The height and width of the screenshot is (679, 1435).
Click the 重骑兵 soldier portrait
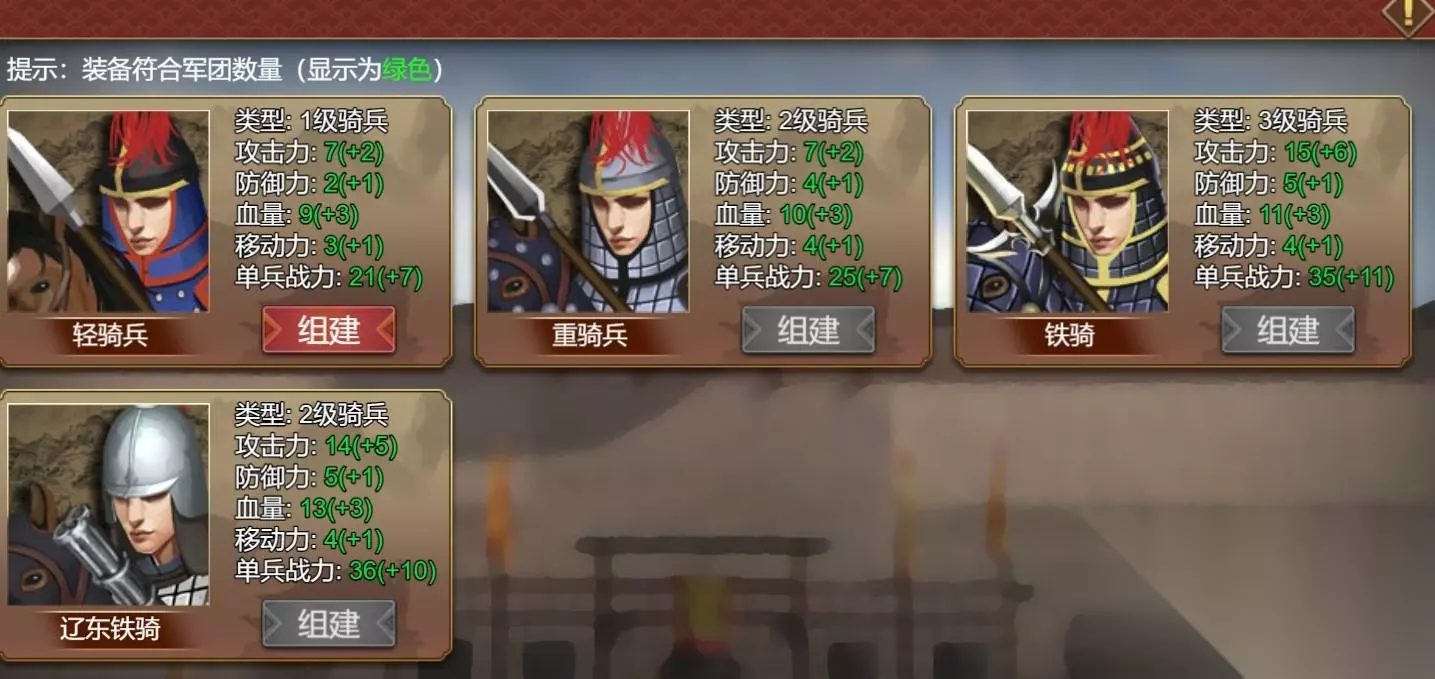tap(588, 211)
